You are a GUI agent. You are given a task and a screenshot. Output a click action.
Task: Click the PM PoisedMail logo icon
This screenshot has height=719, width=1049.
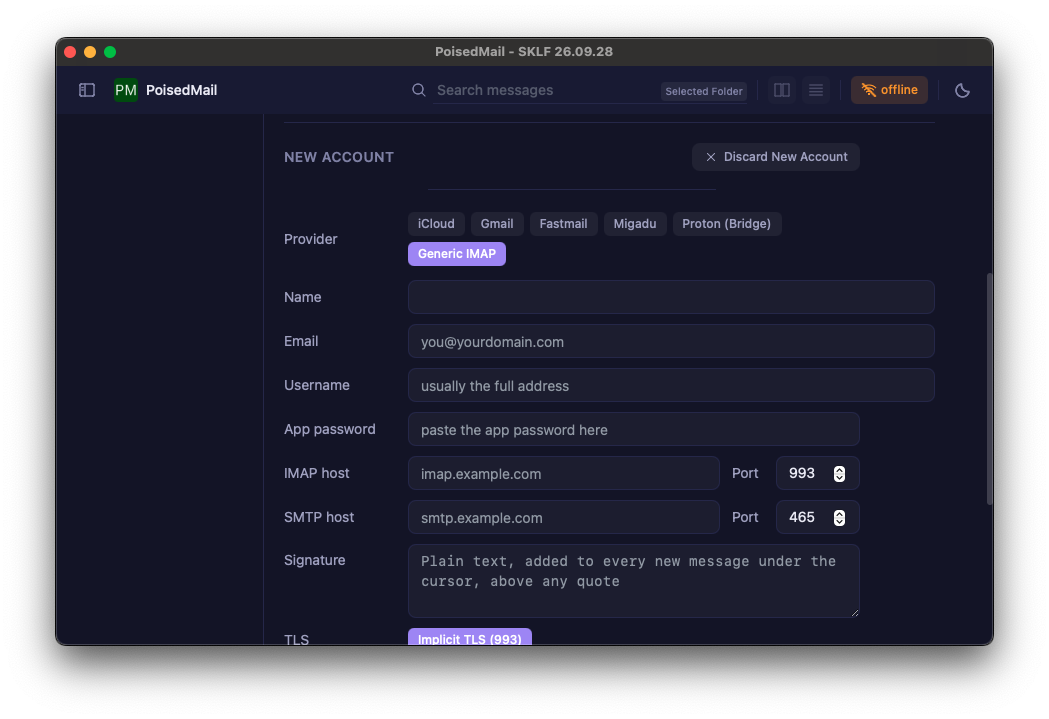pyautogui.click(x=126, y=90)
